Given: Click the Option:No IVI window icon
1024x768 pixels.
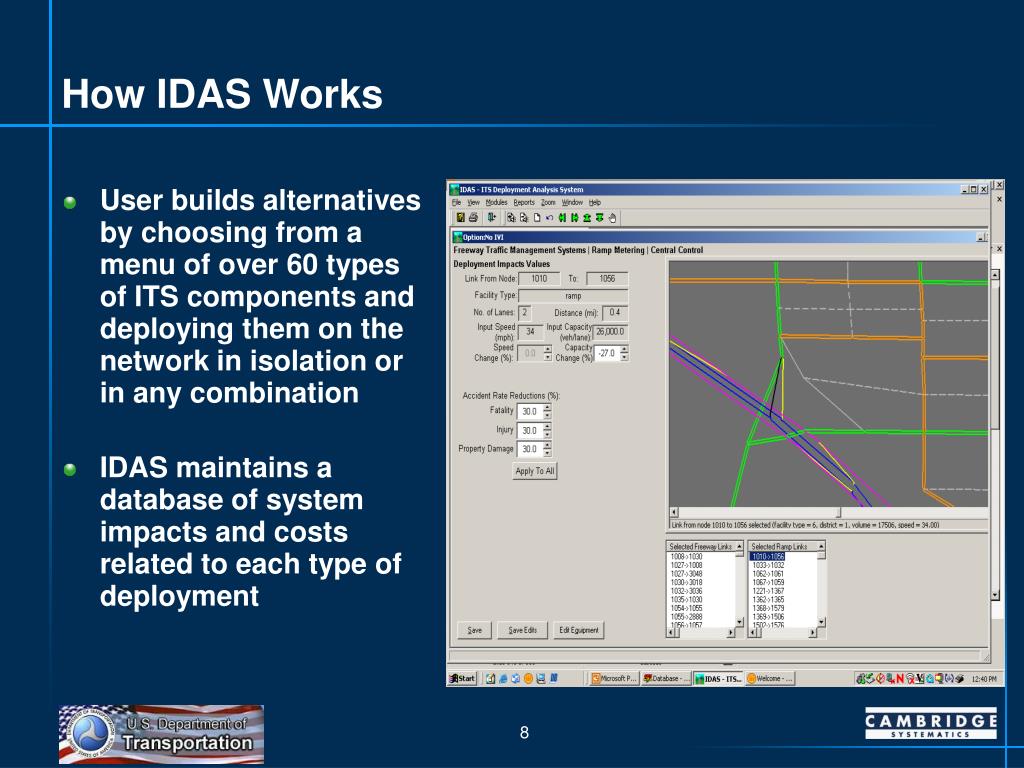Looking at the screenshot, I should click(458, 237).
